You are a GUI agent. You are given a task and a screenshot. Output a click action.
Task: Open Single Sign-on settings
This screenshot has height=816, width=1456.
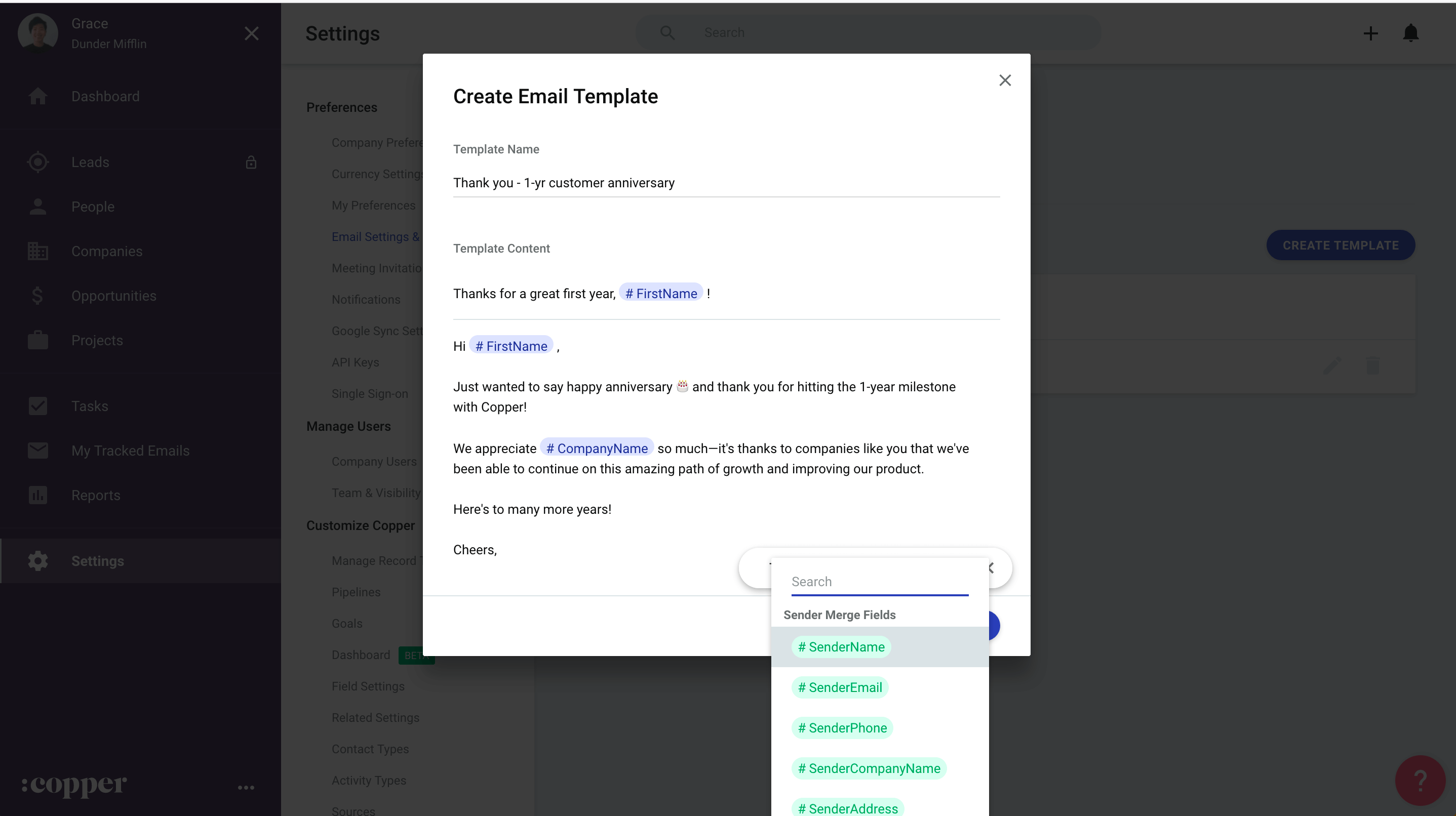click(370, 393)
